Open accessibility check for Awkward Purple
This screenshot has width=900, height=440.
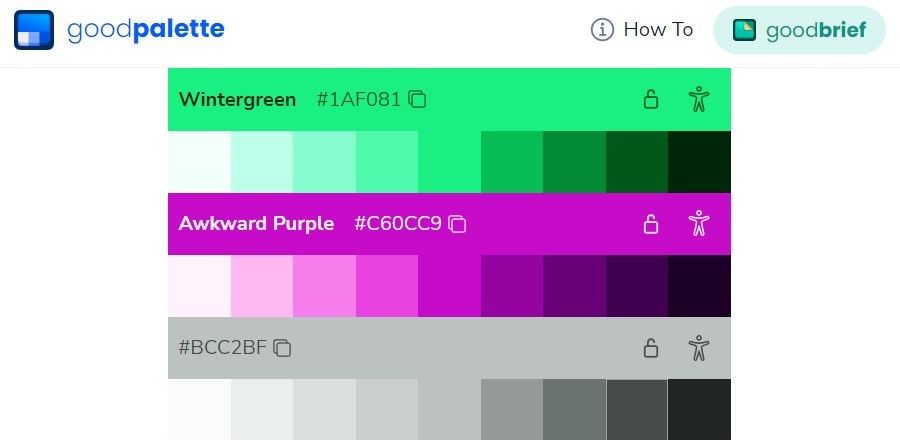tap(699, 224)
